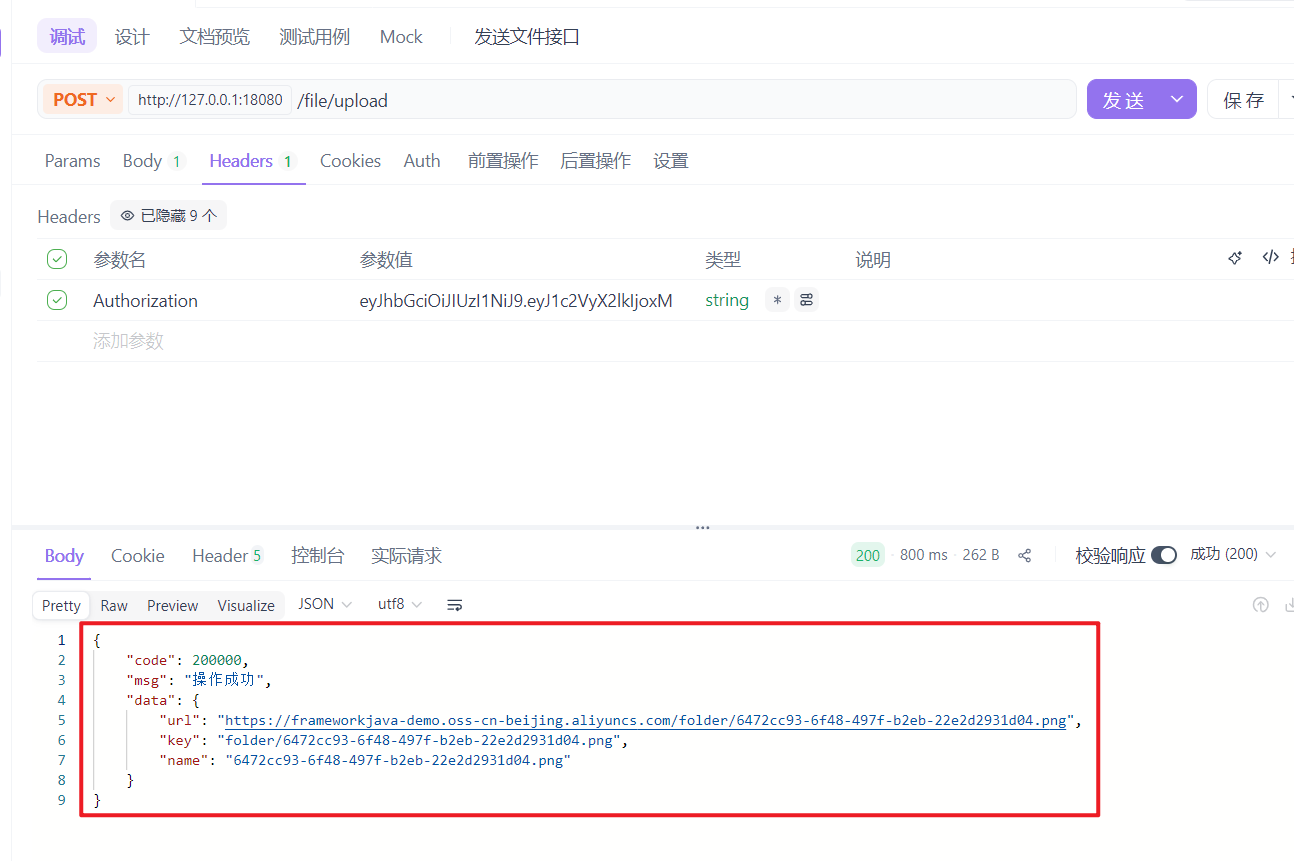Toggle the 校验响应 switch
The image size is (1294, 861).
[x=1164, y=555]
